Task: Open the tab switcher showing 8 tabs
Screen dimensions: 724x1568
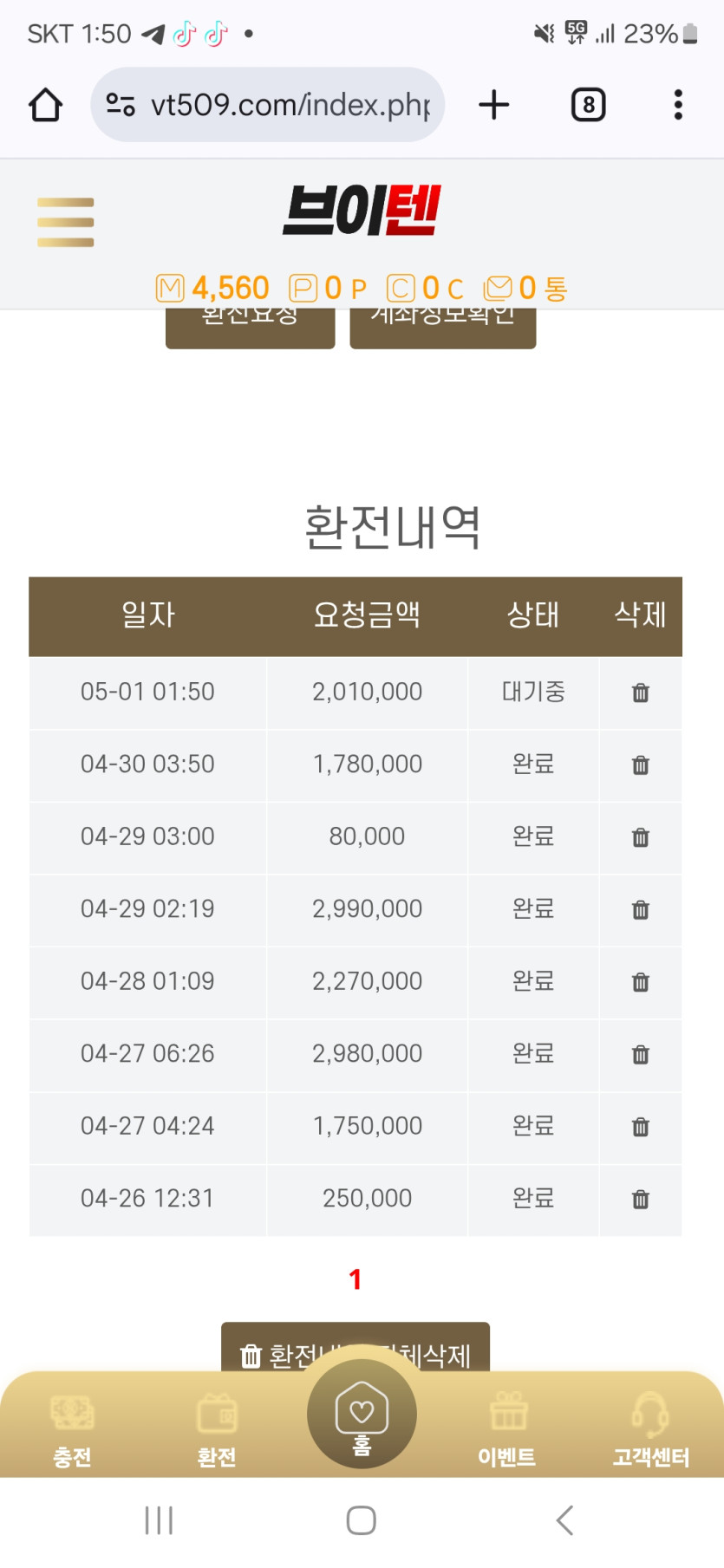Action: pyautogui.click(x=588, y=105)
